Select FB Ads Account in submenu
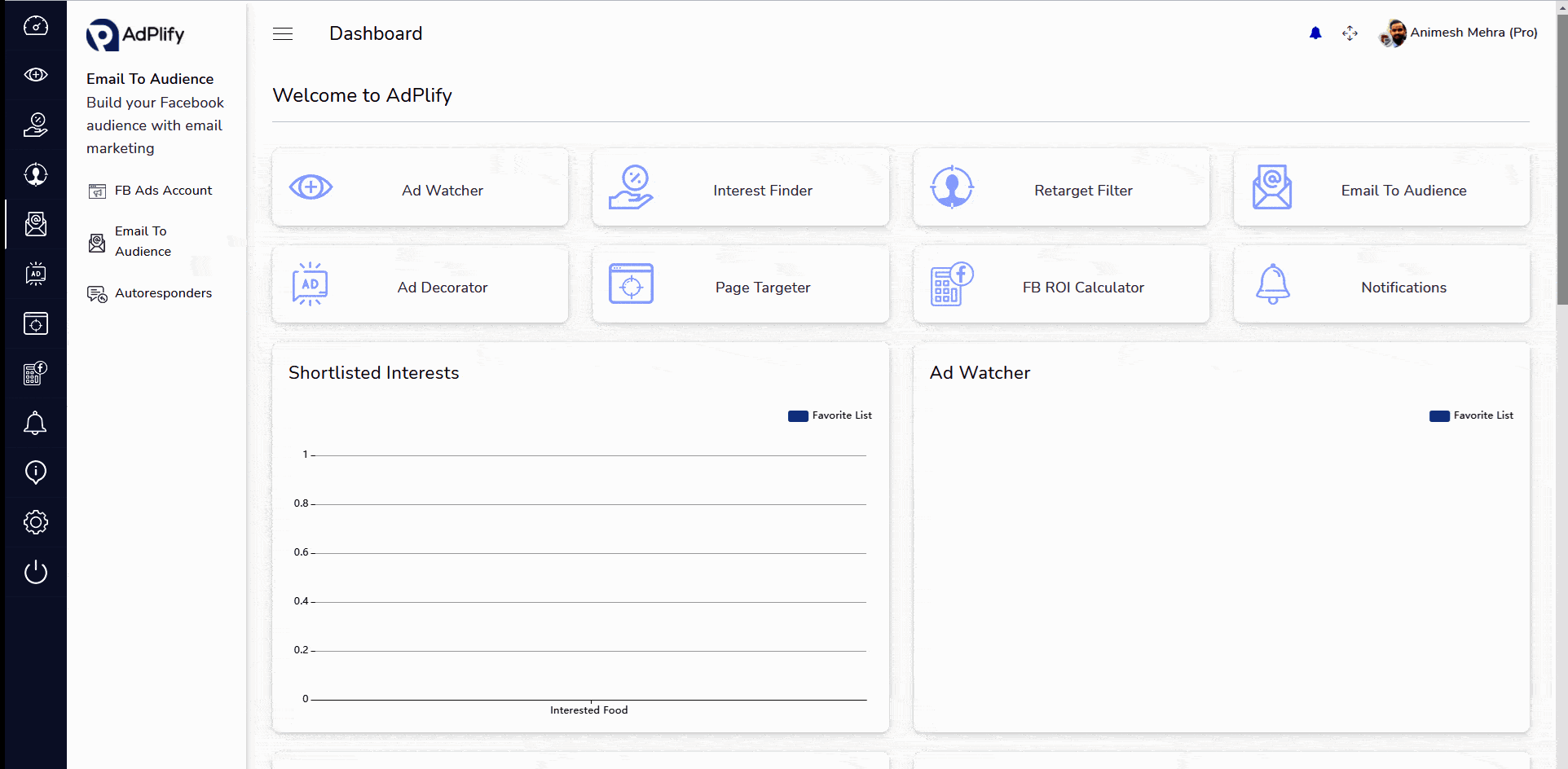Screen dimensions: 1568x769 pyautogui.click(x=162, y=191)
